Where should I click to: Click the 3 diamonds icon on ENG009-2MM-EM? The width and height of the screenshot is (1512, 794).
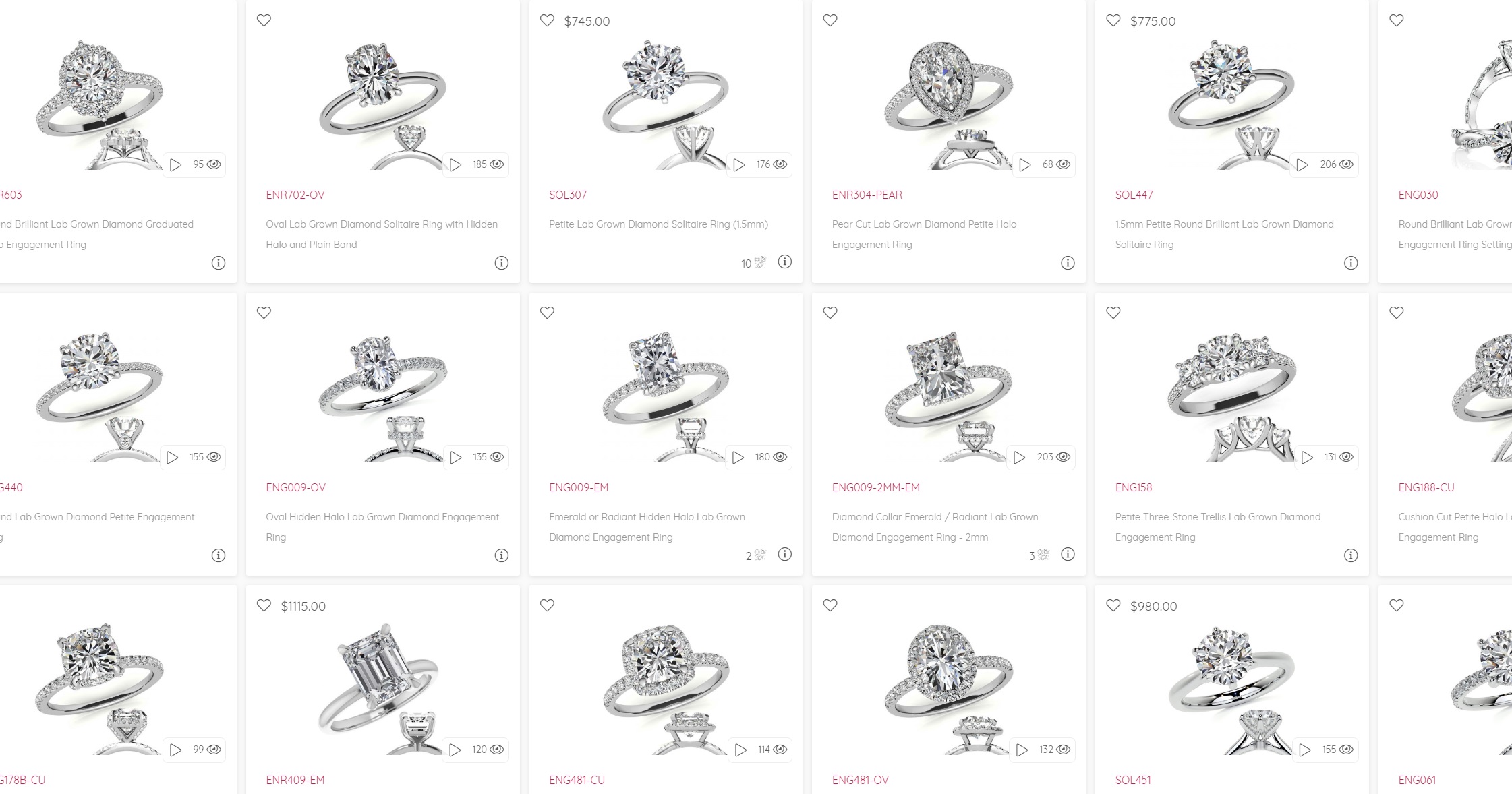pos(1043,555)
